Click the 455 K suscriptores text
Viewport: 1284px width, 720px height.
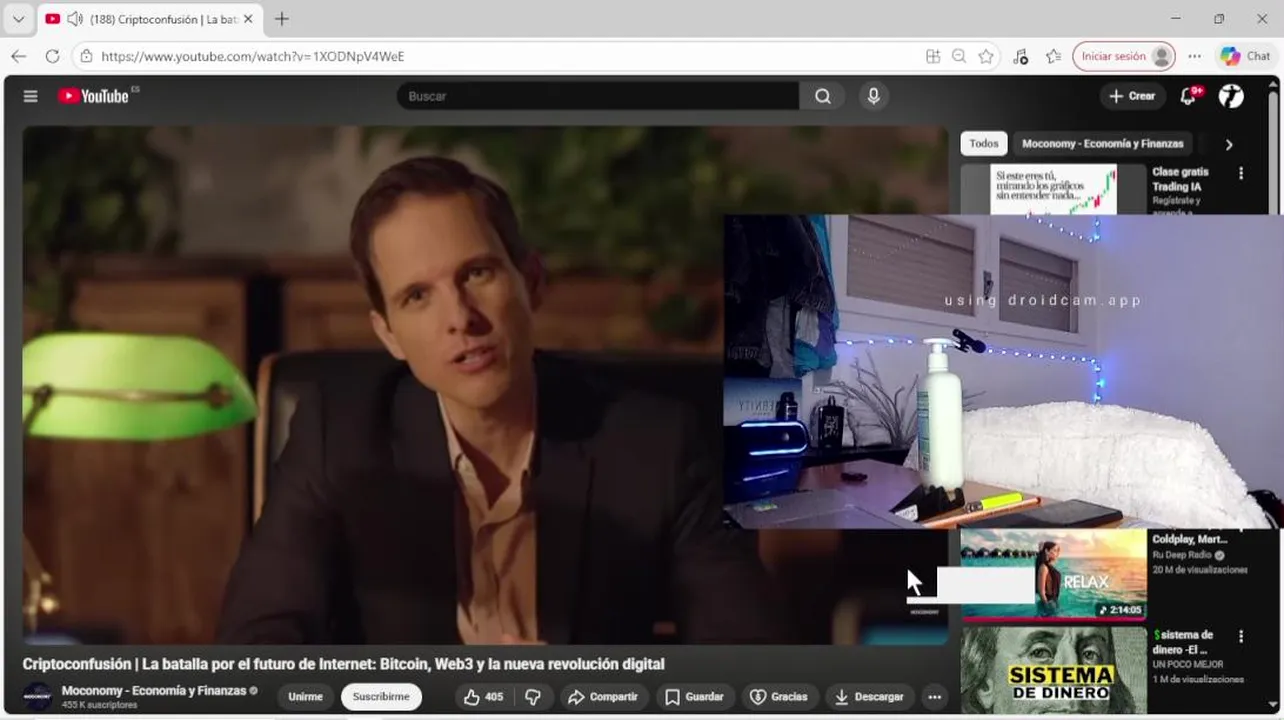tap(99, 705)
